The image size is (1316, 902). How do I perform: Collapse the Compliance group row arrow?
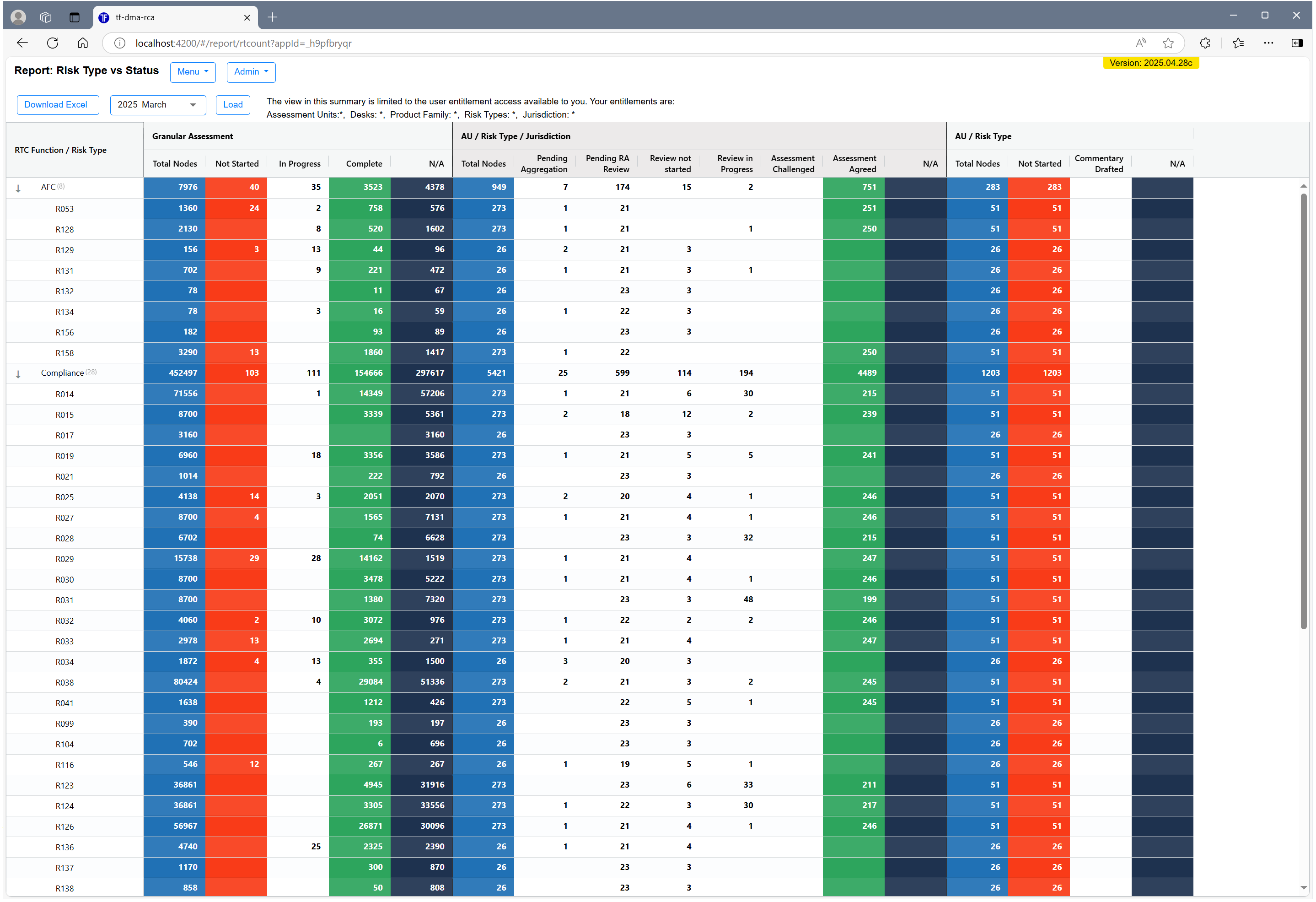pyautogui.click(x=18, y=374)
